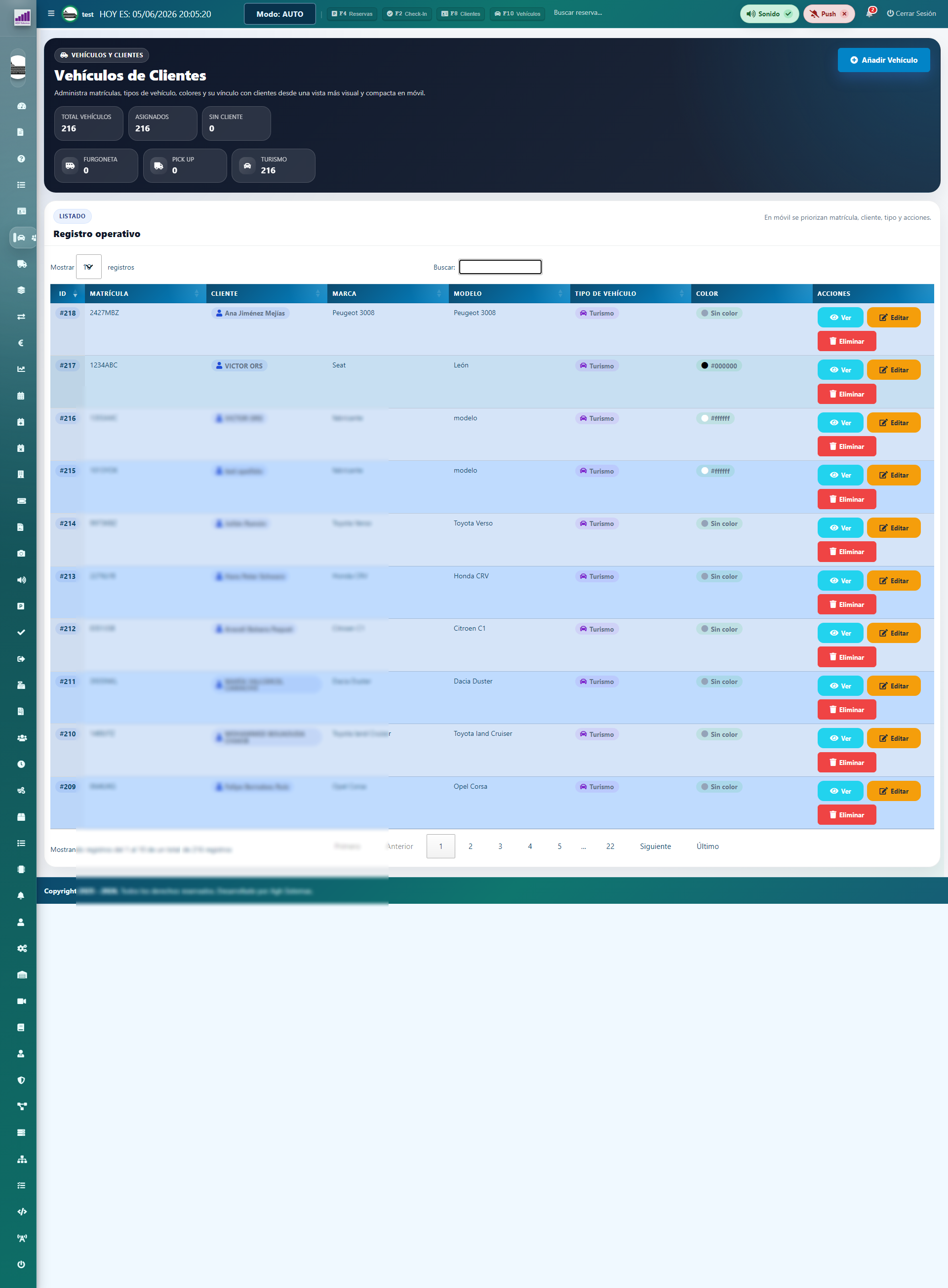Open the sign-out arrow sidebar icon
948x1288 pixels.
(x=21, y=659)
